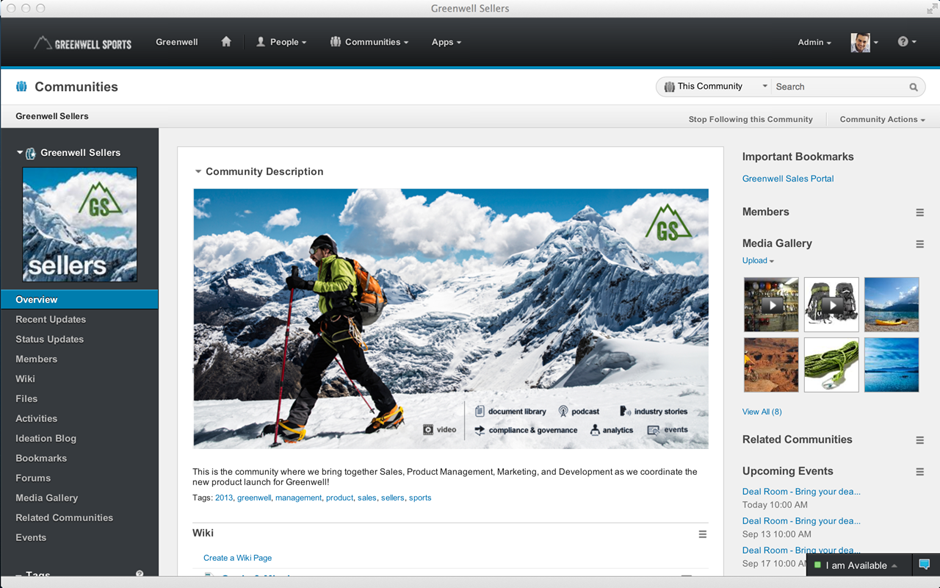This screenshot has height=588, width=940.
Task: Expand the Community Actions dropdown
Action: coord(881,119)
